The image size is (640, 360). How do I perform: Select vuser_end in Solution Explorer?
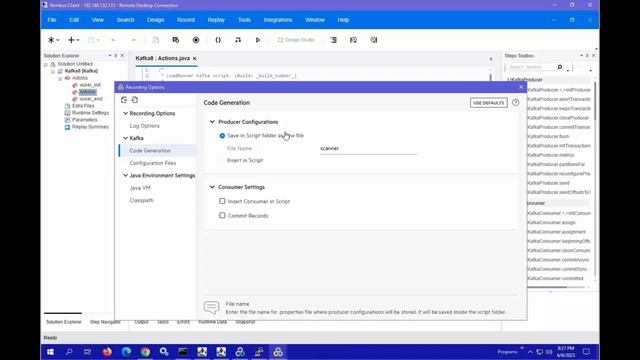point(91,99)
